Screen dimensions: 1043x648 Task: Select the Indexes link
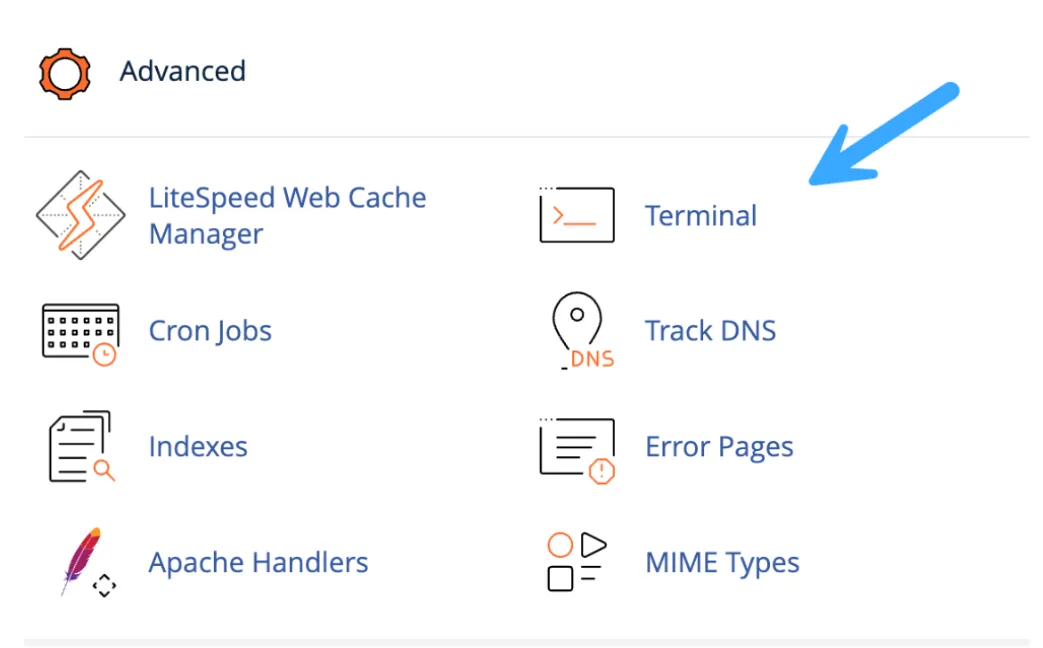pos(198,446)
